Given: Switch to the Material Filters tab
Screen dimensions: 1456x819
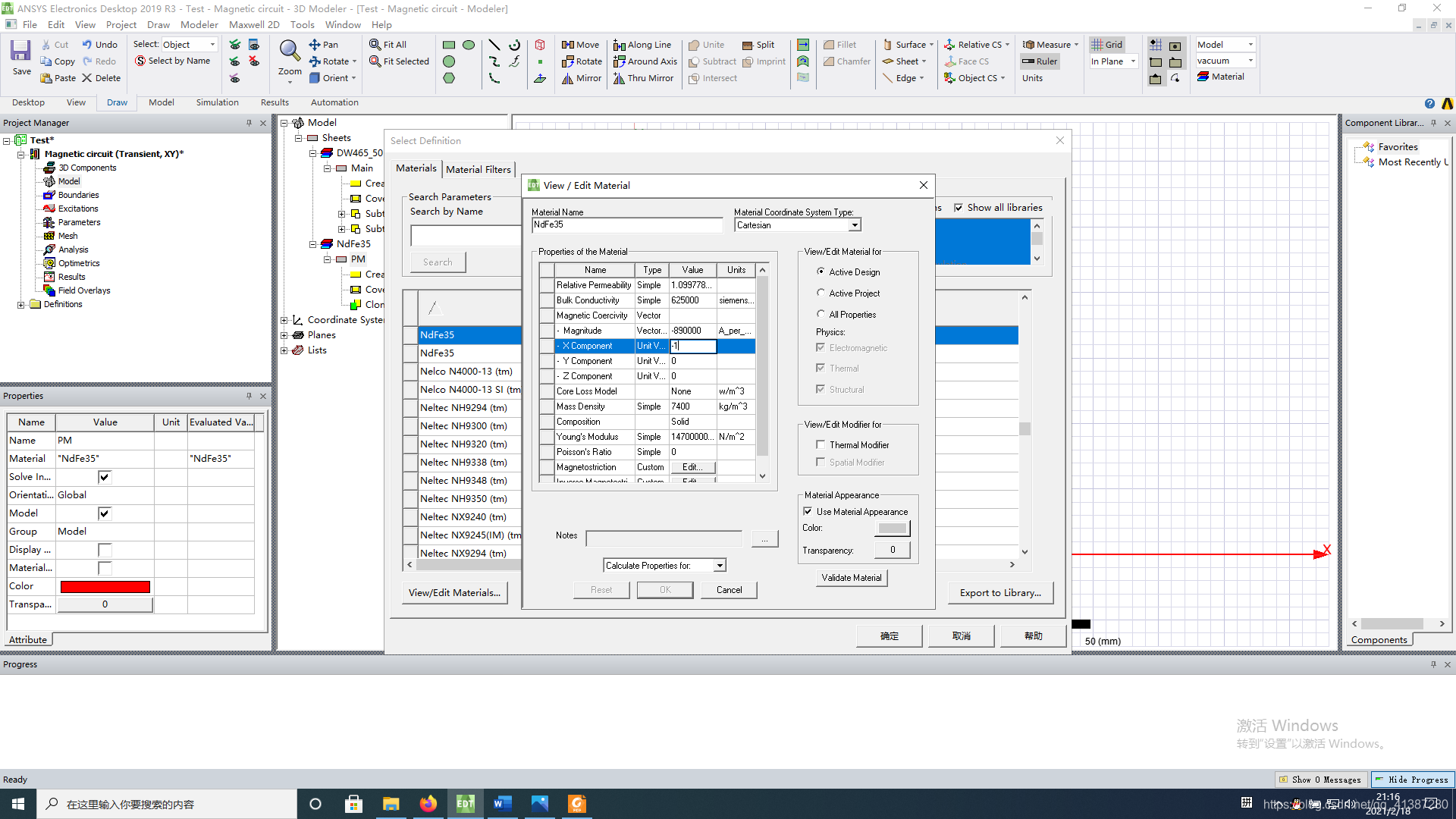Looking at the screenshot, I should 479,169.
